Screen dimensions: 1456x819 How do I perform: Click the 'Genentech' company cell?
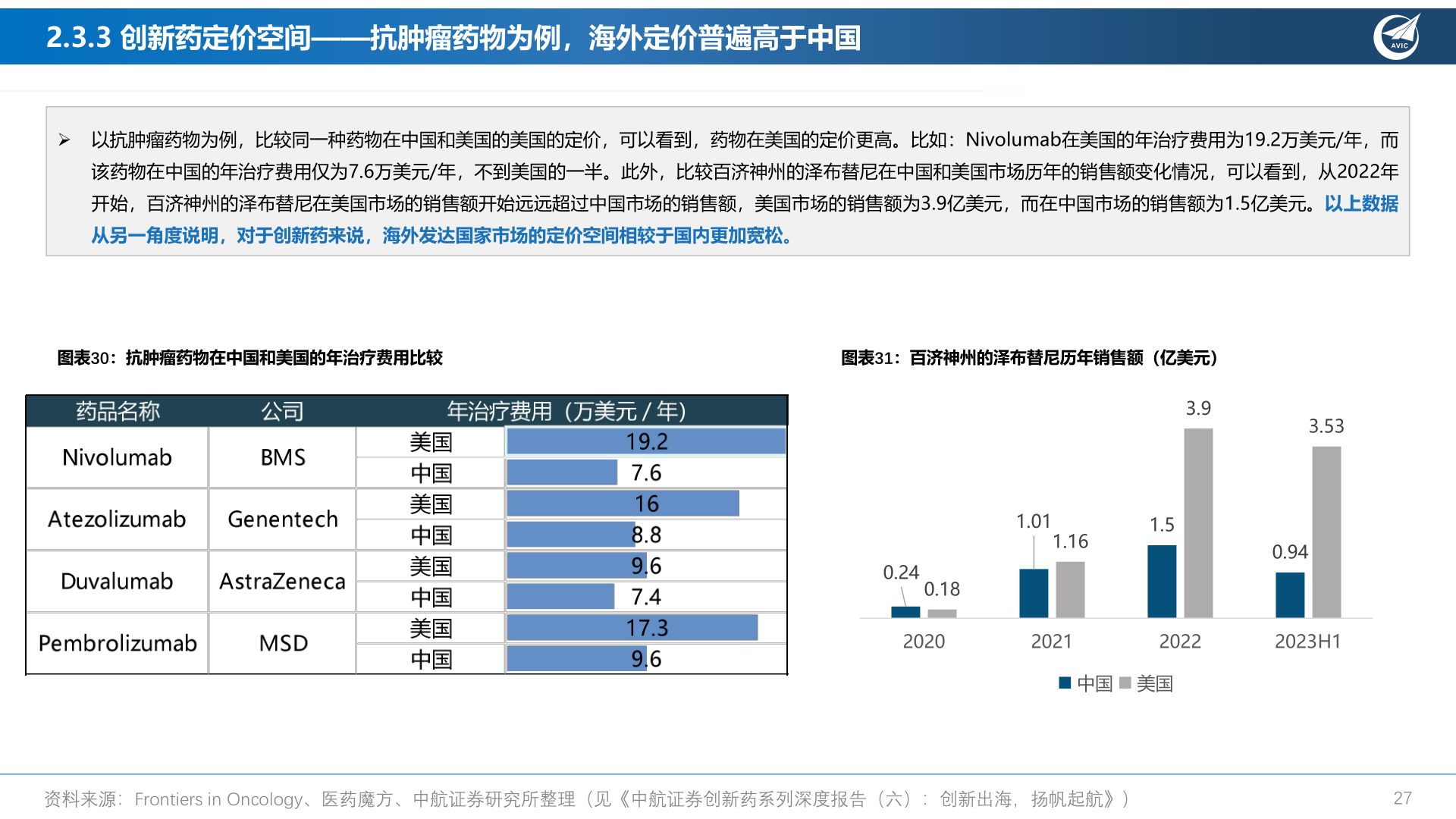click(283, 519)
